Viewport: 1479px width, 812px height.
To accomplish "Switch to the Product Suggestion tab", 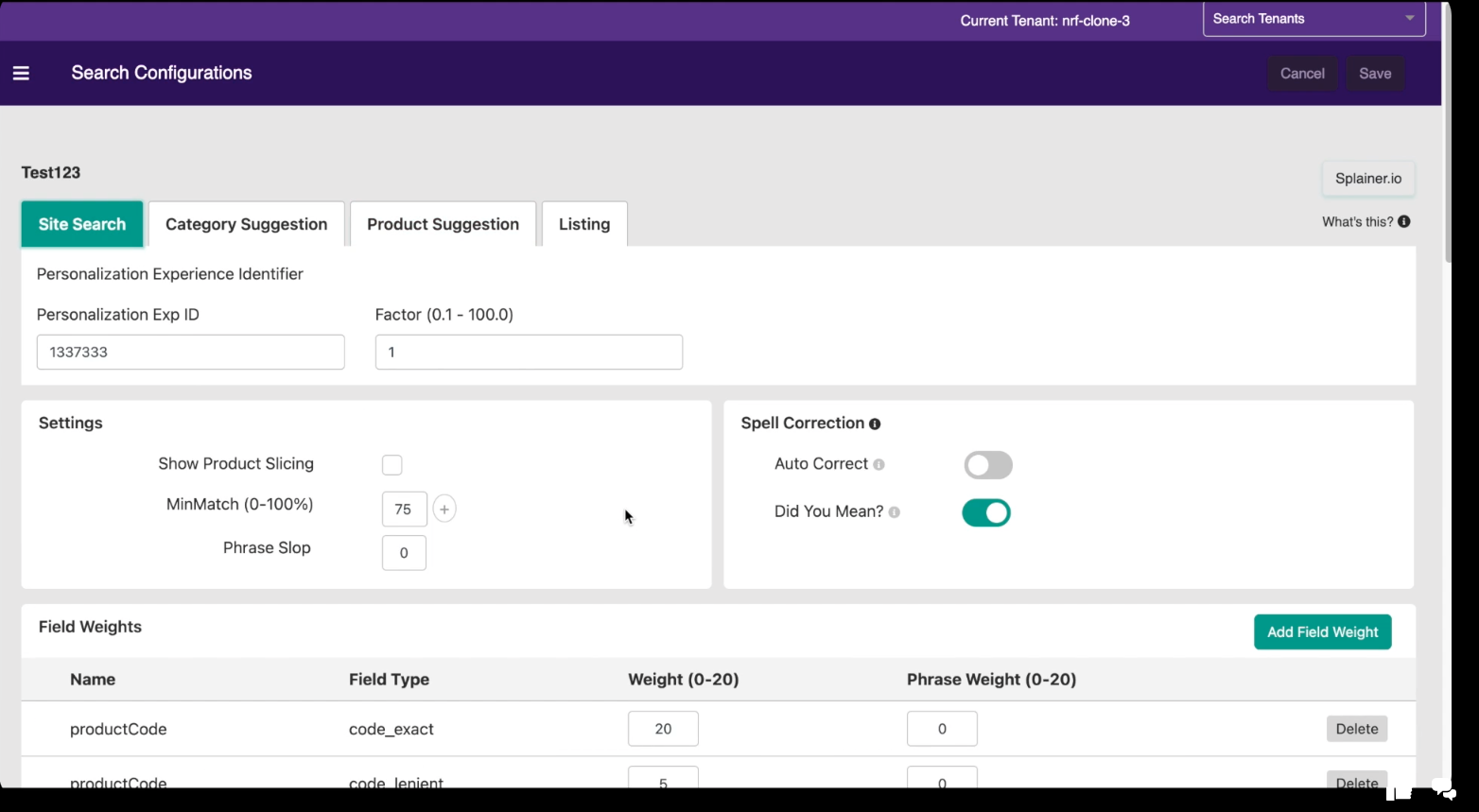I will tap(443, 224).
